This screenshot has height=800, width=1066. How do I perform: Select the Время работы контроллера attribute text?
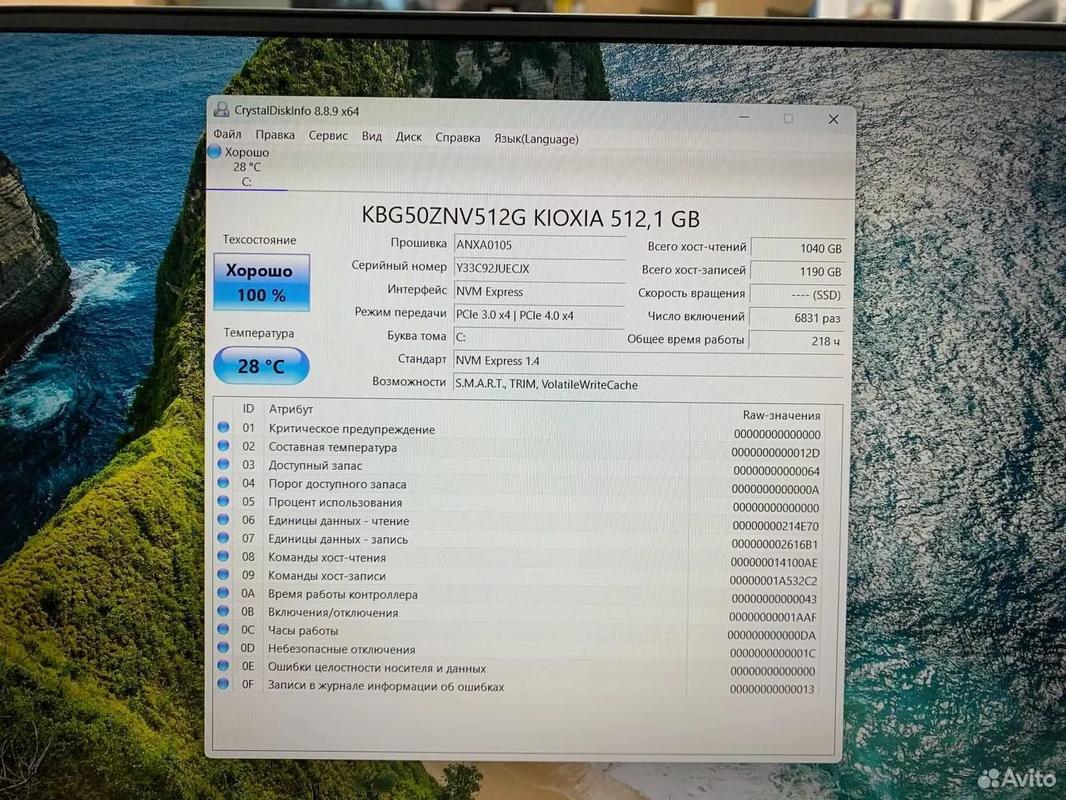point(343,594)
